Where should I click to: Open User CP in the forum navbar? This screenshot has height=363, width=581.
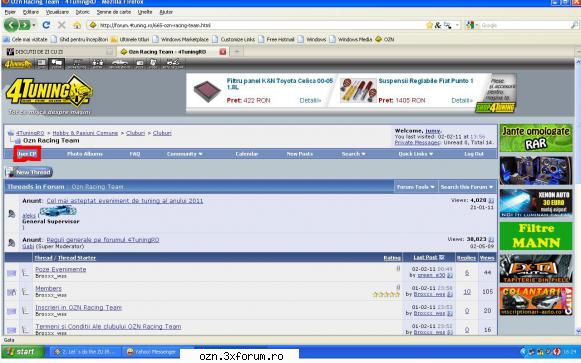27,154
